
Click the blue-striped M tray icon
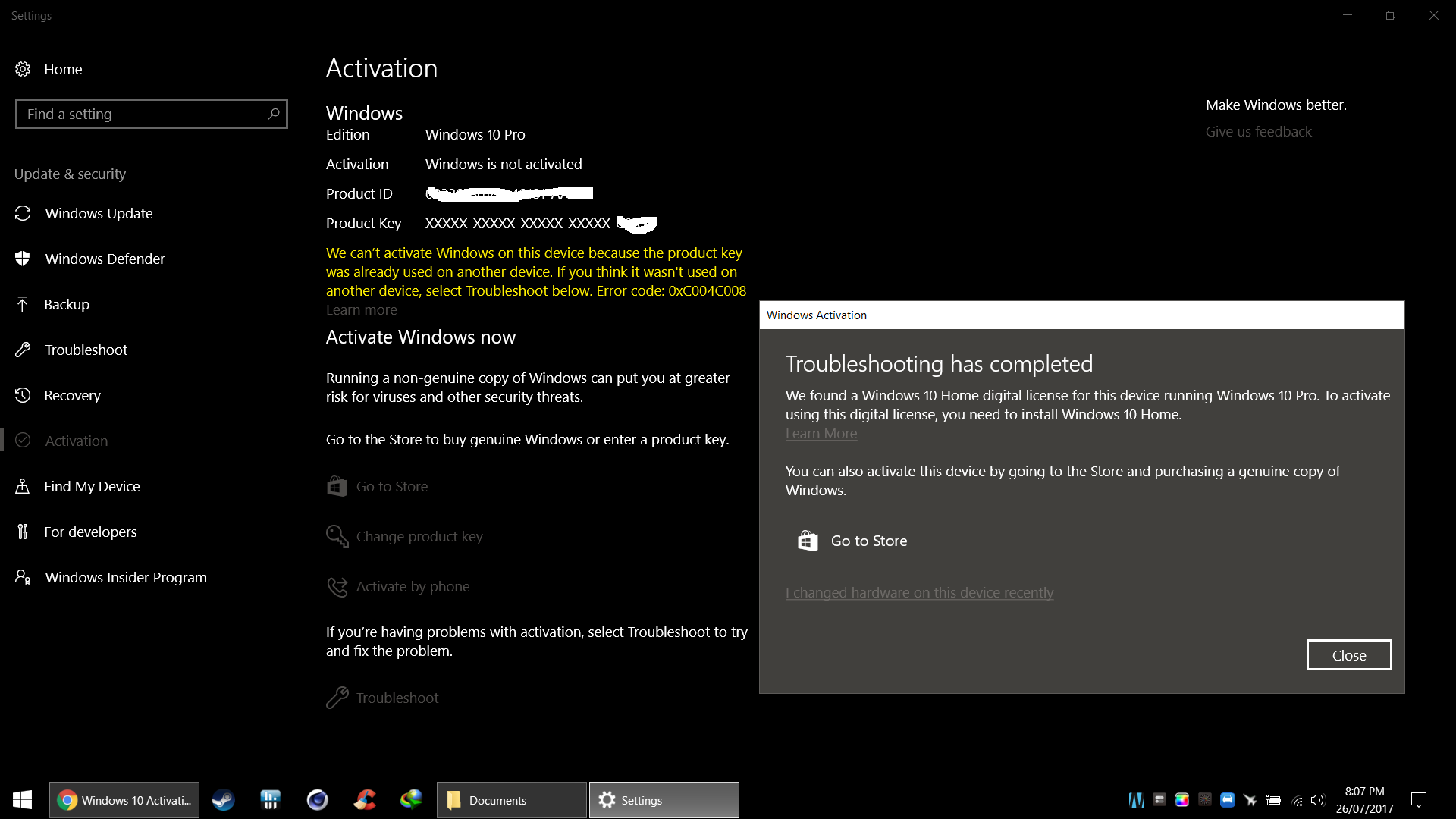point(1137,800)
